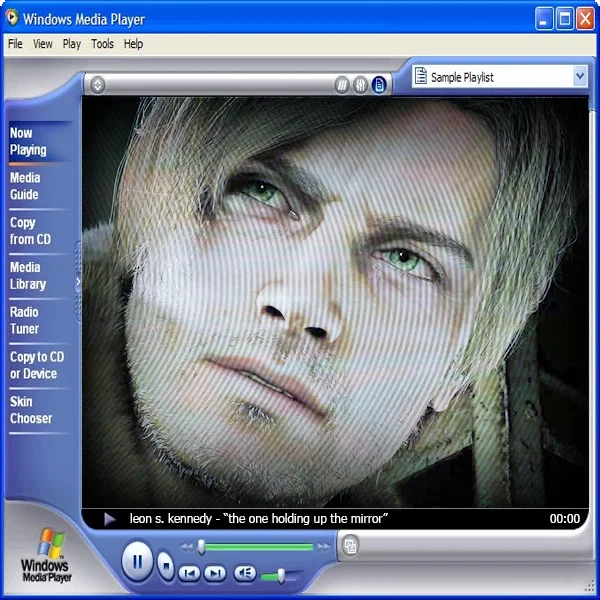Click the window resize grip corner
The width and height of the screenshot is (600, 600).
pyautogui.click(x=590, y=587)
